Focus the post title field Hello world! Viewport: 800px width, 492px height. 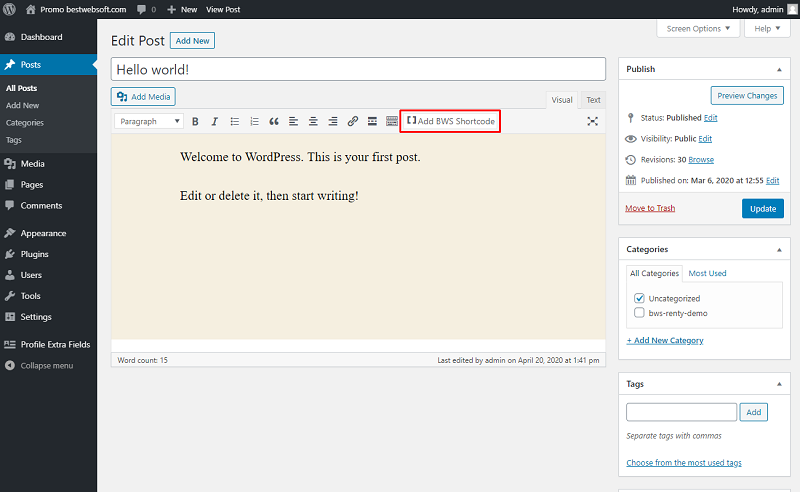click(x=358, y=69)
